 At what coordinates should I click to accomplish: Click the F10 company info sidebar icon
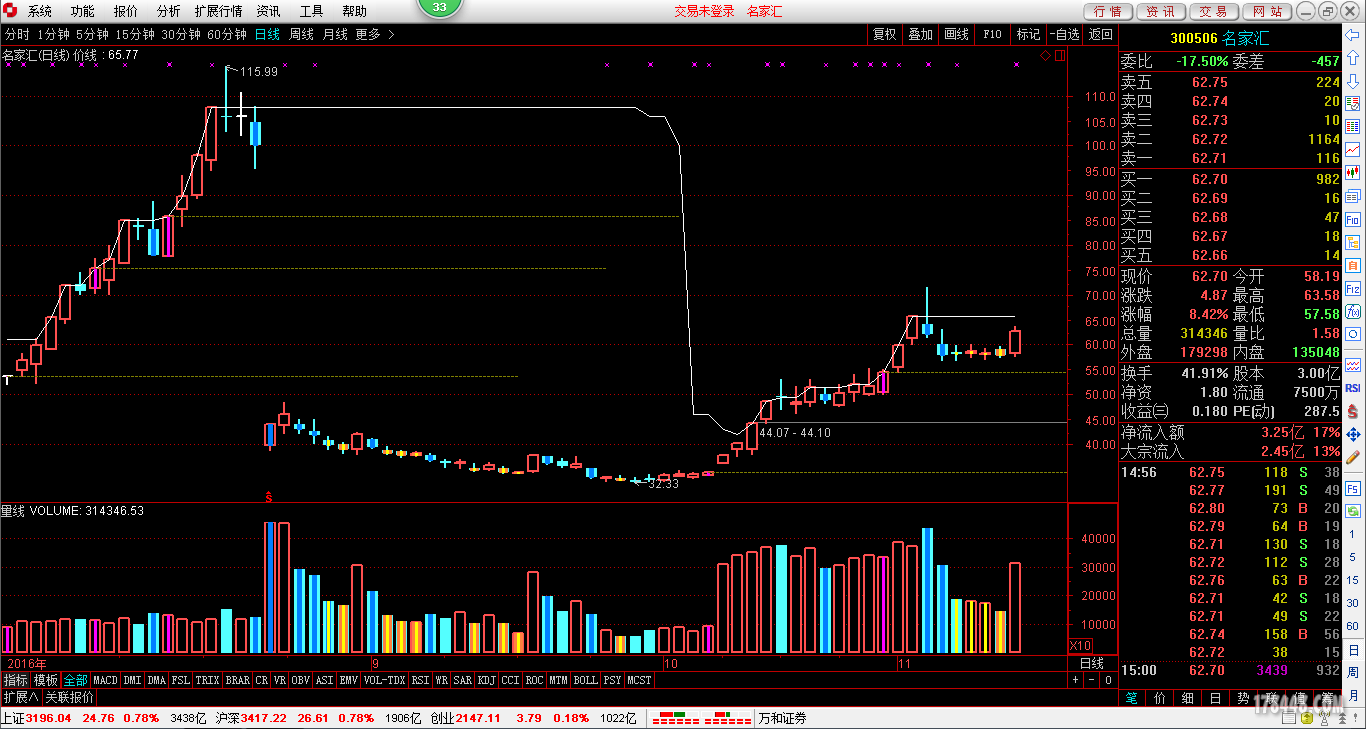coord(1353,219)
